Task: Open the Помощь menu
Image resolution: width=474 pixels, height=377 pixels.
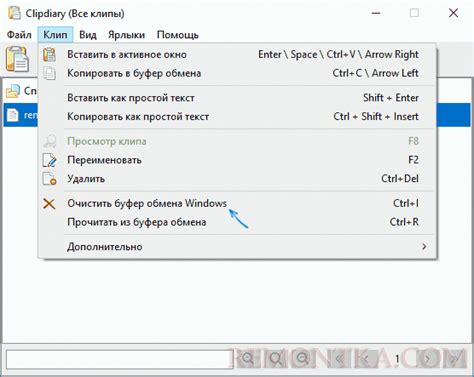Action: click(x=178, y=35)
